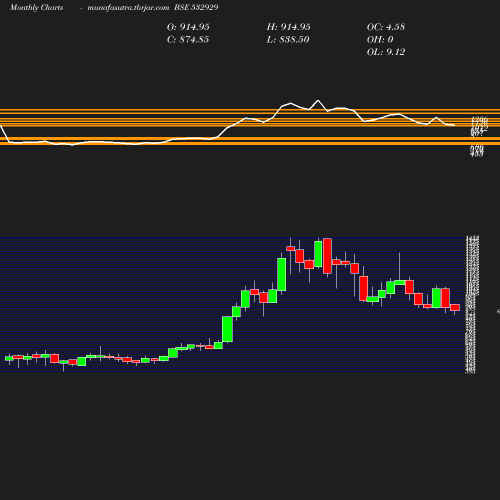500x500 pixels.
Task: Select the open value 'O: 914.95'
Action: (188, 27)
